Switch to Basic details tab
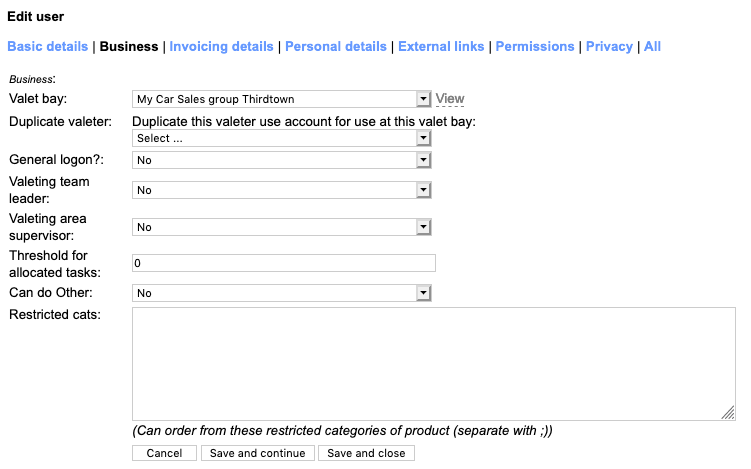 coord(48,46)
